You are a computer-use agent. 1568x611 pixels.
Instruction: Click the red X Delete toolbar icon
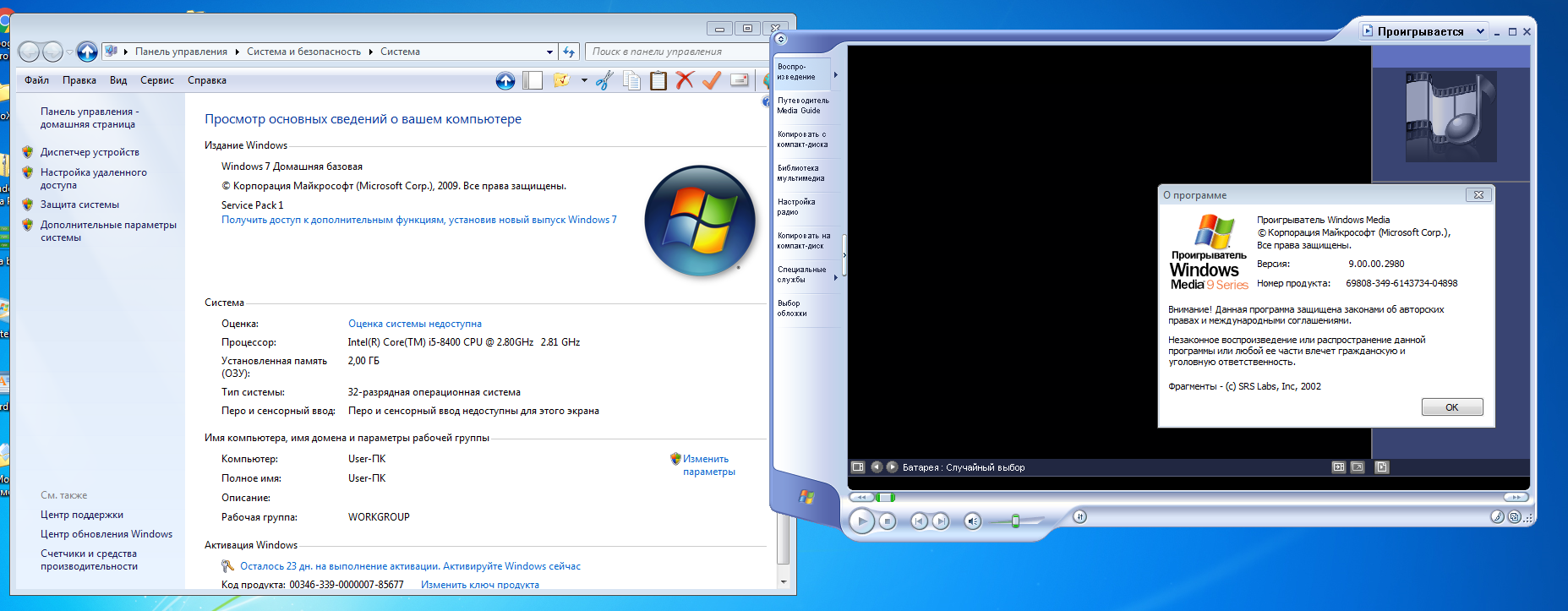click(x=685, y=80)
